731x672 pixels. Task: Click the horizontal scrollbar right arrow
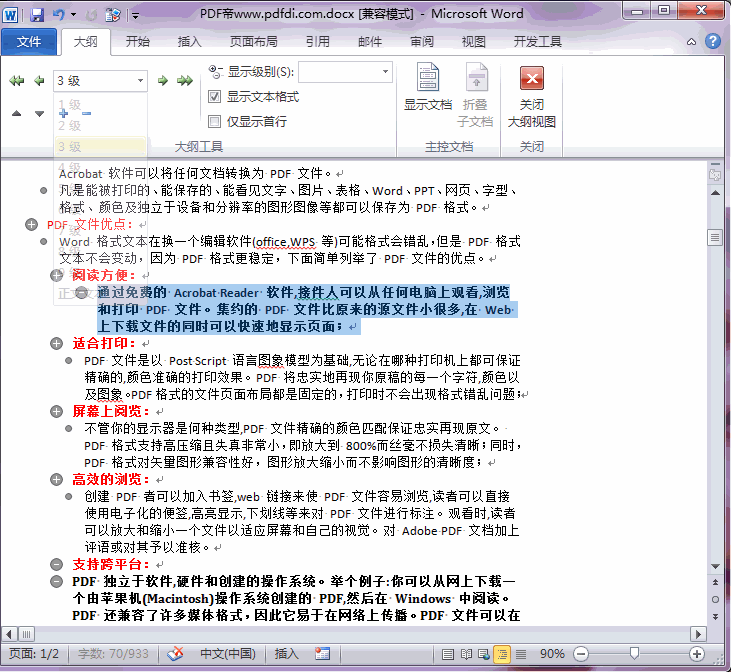698,634
